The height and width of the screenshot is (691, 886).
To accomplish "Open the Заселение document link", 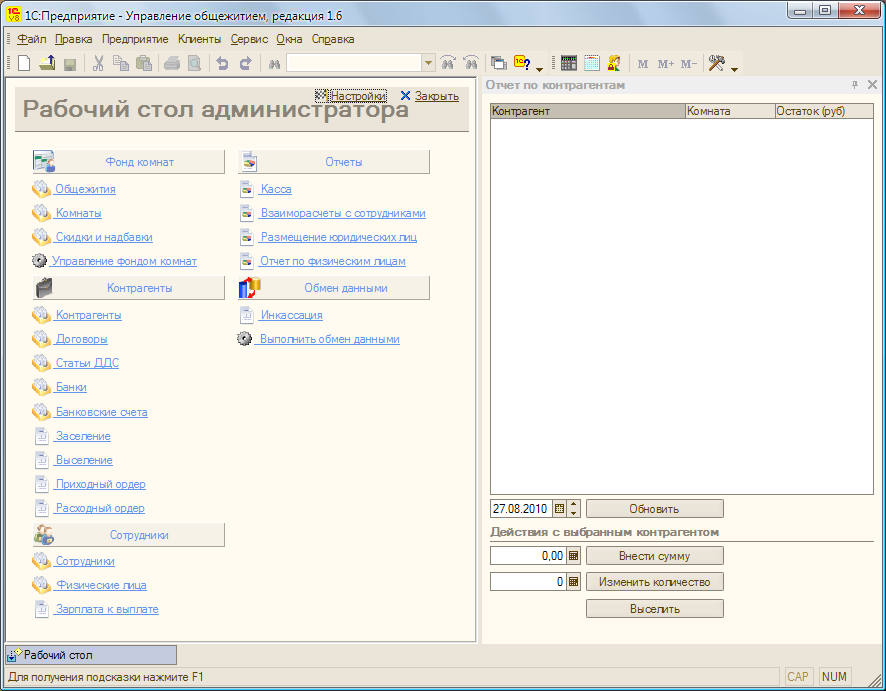I will [83, 436].
